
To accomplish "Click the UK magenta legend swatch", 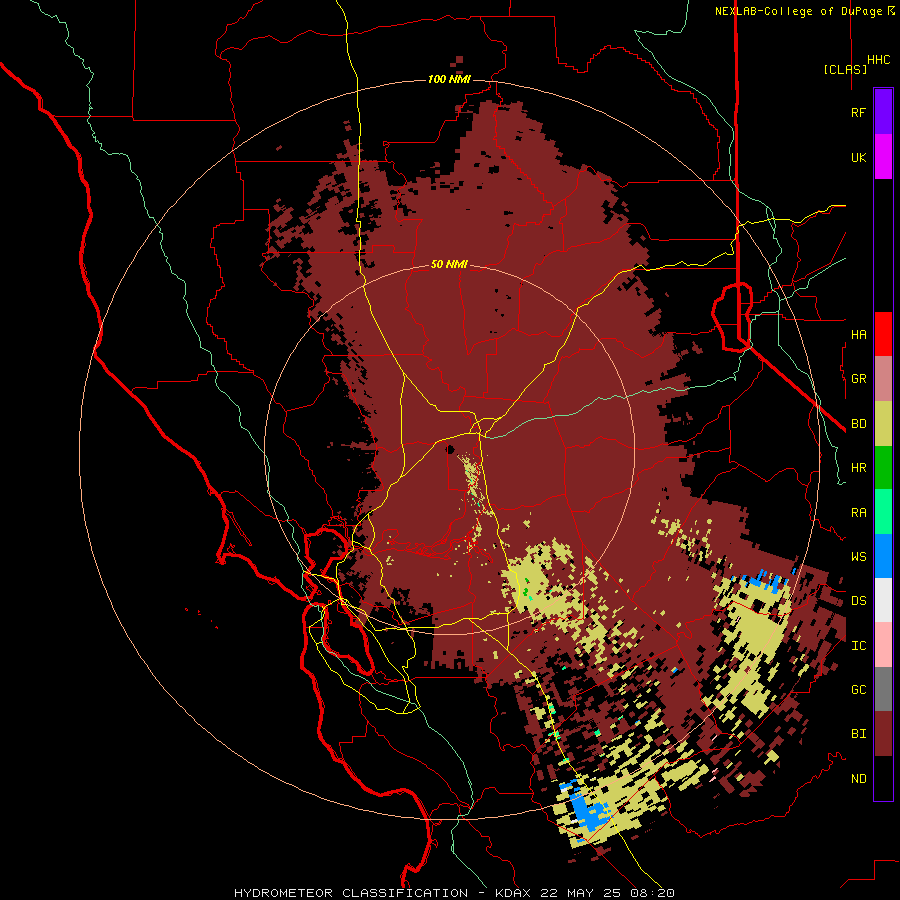I will click(883, 157).
